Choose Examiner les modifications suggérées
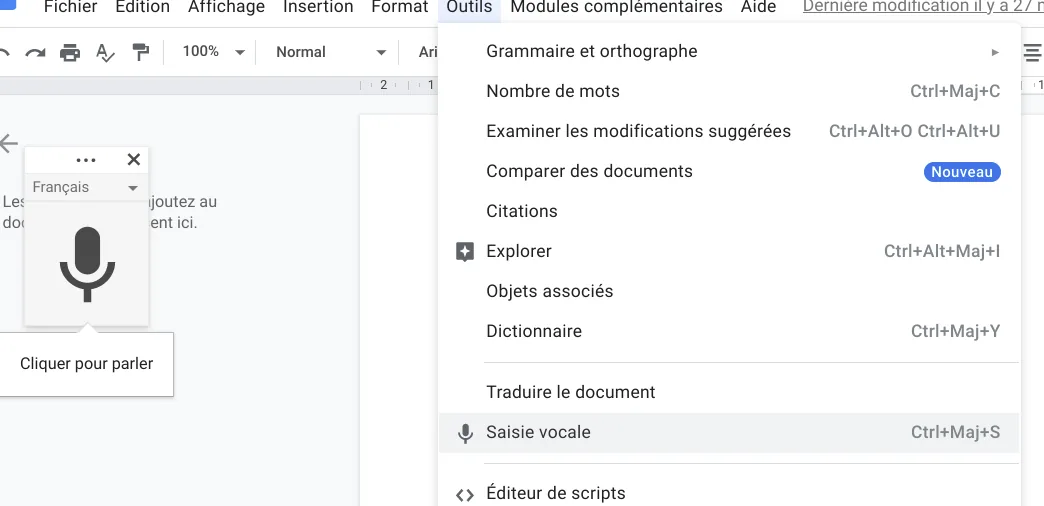The image size is (1044, 506). (x=730, y=131)
